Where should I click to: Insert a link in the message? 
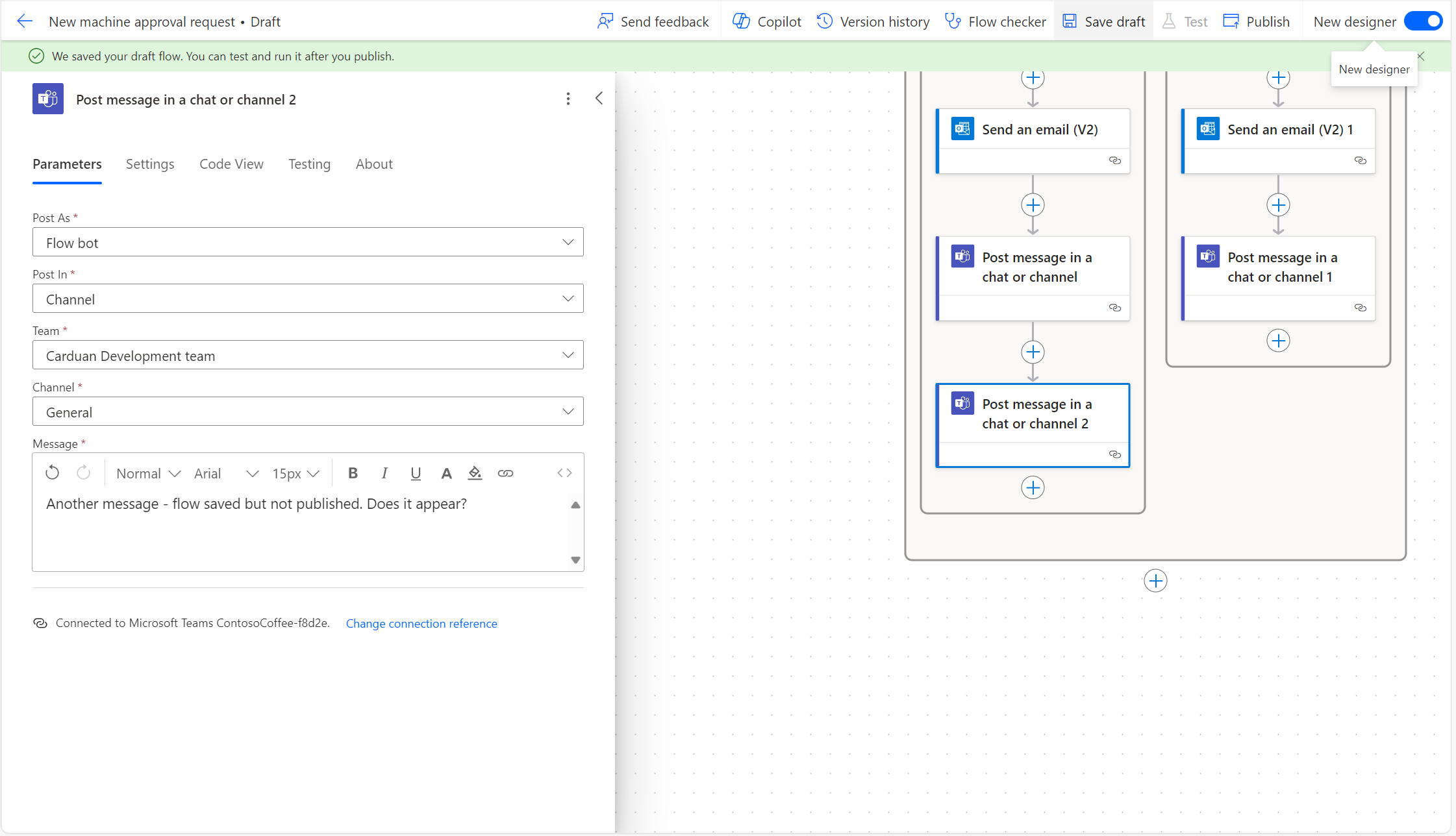coord(505,473)
